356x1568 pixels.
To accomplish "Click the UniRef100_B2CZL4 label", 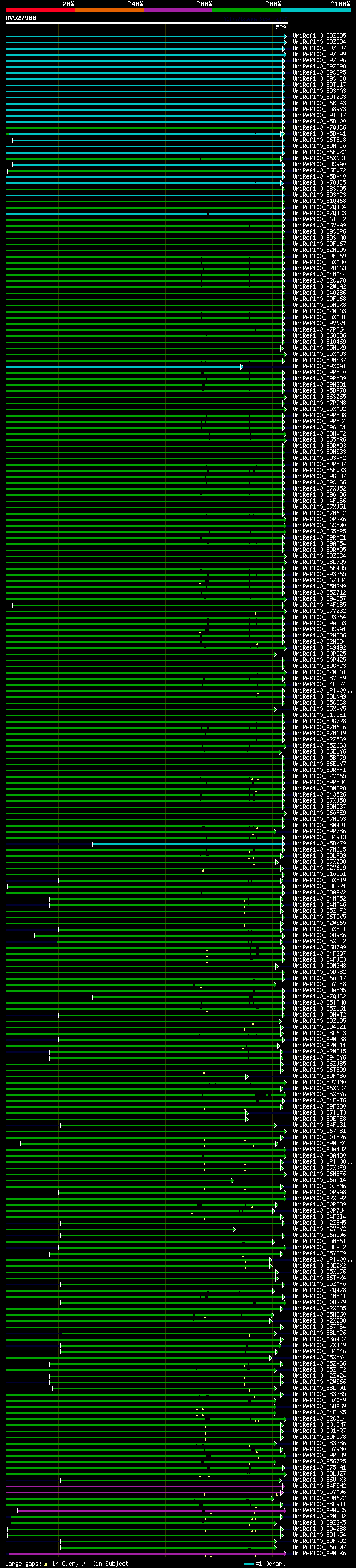I will click(x=319, y=1418).
